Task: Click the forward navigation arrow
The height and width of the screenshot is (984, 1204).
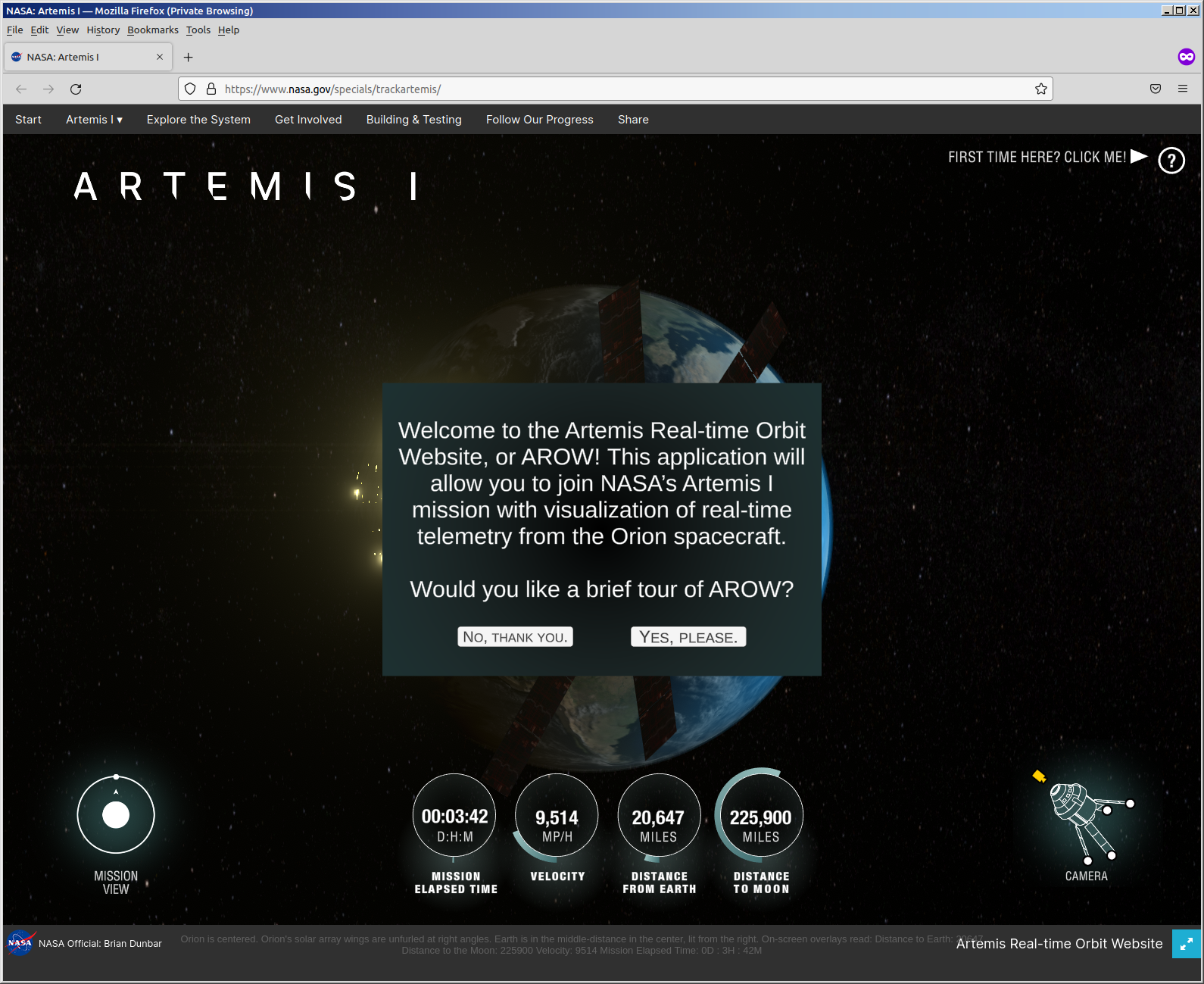Action: click(x=48, y=89)
